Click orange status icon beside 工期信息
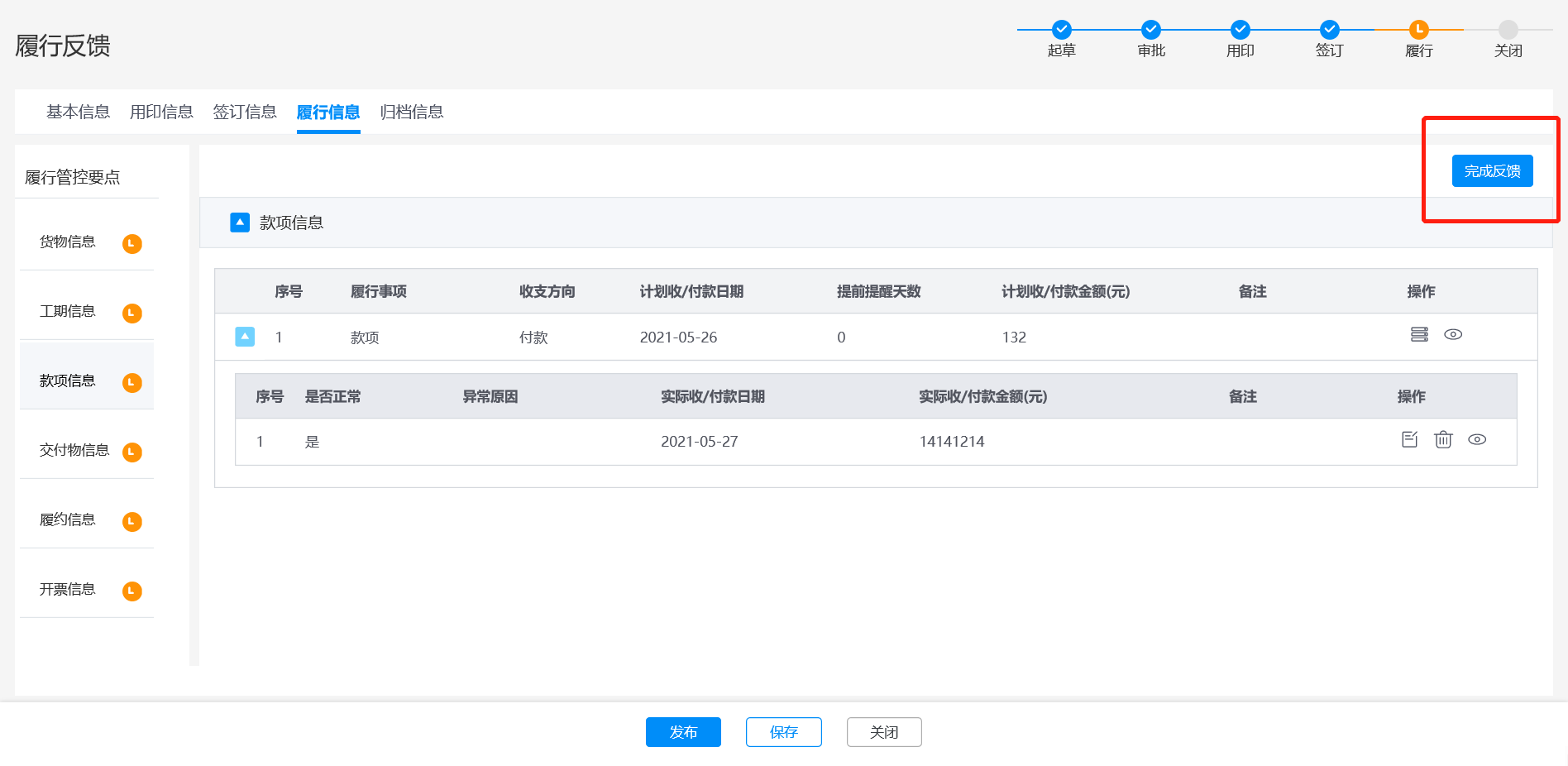Screen dimensions: 1568x766 click(x=132, y=314)
